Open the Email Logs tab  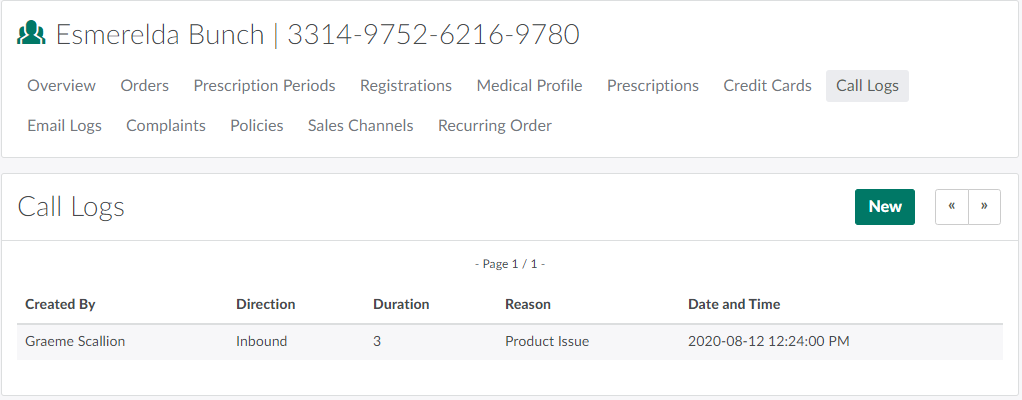64,126
